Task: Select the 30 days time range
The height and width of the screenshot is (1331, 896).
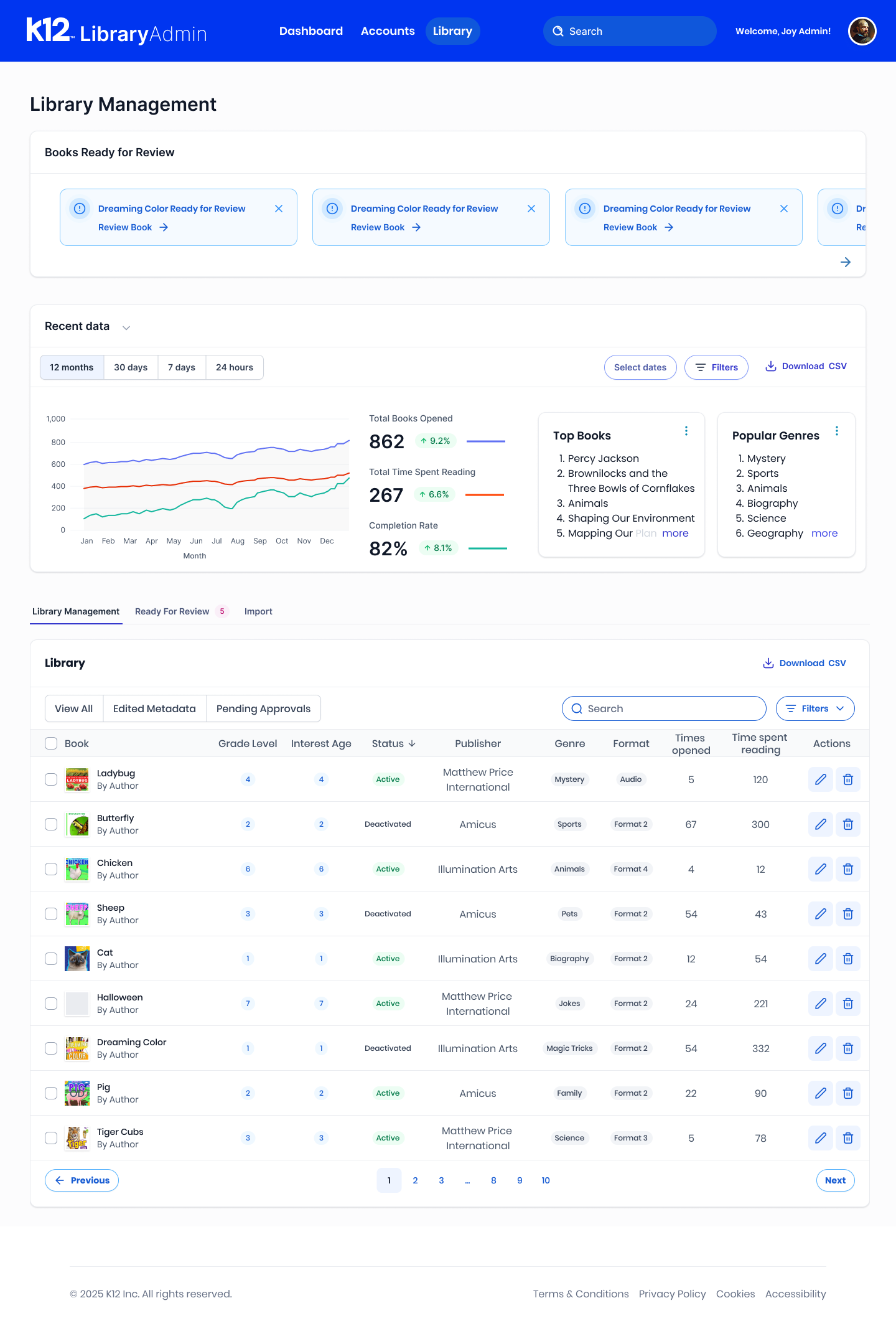Action: pos(131,367)
